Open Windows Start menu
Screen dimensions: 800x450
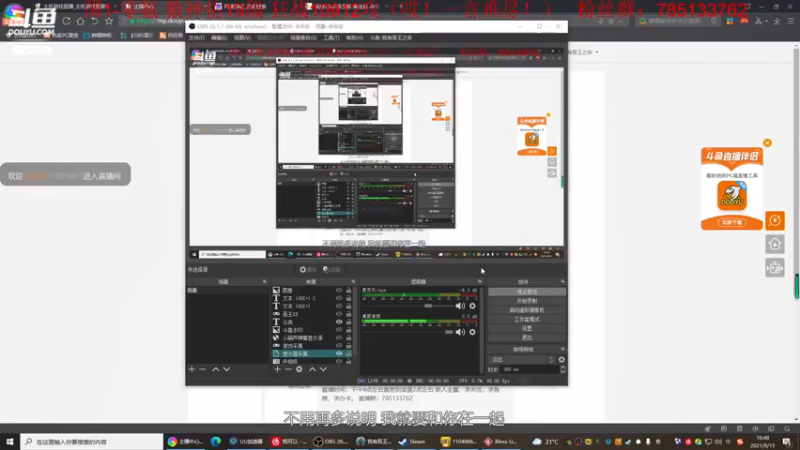point(10,441)
